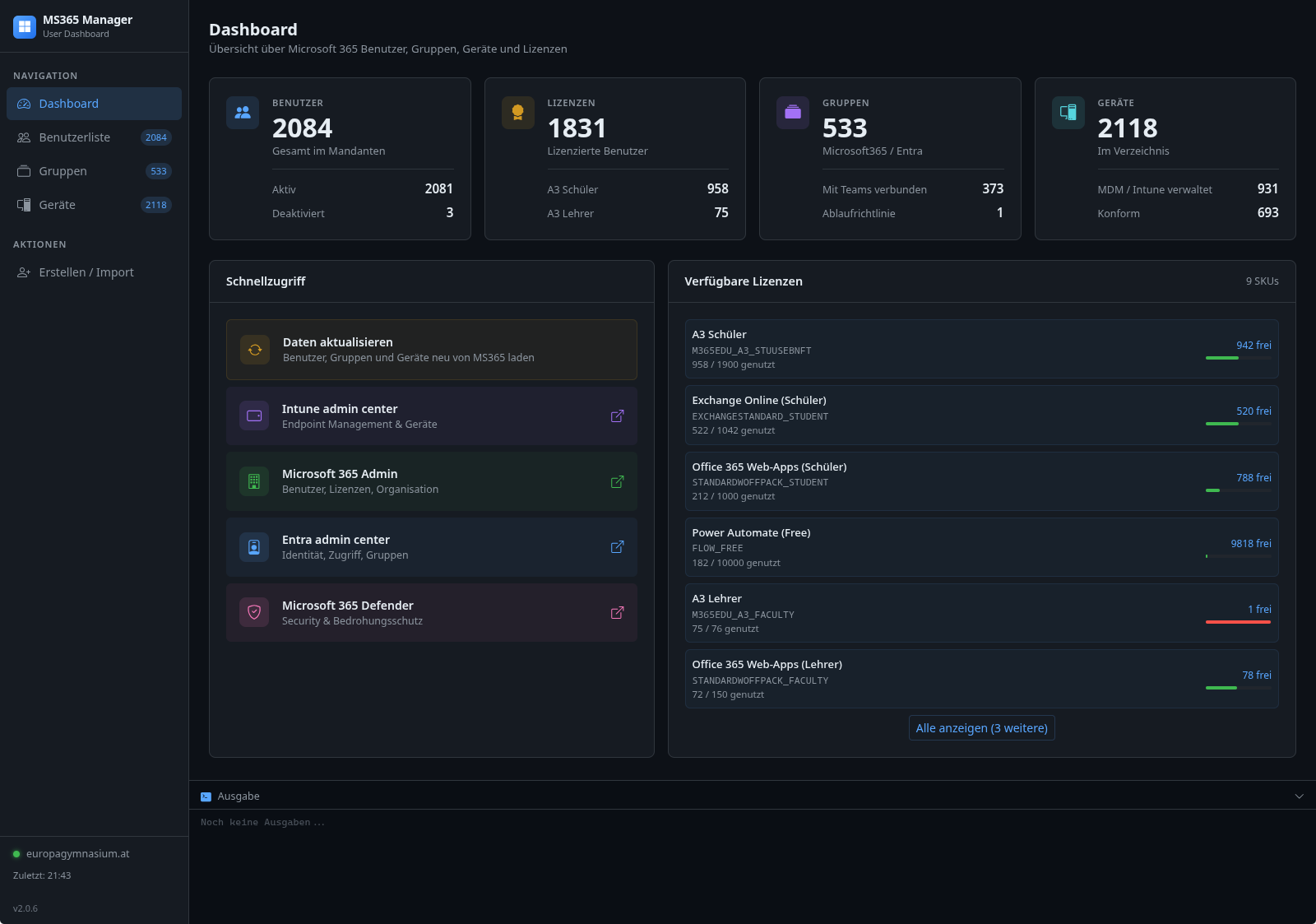Click the Ausgabe terminal icon
The image size is (1316, 924).
point(206,796)
